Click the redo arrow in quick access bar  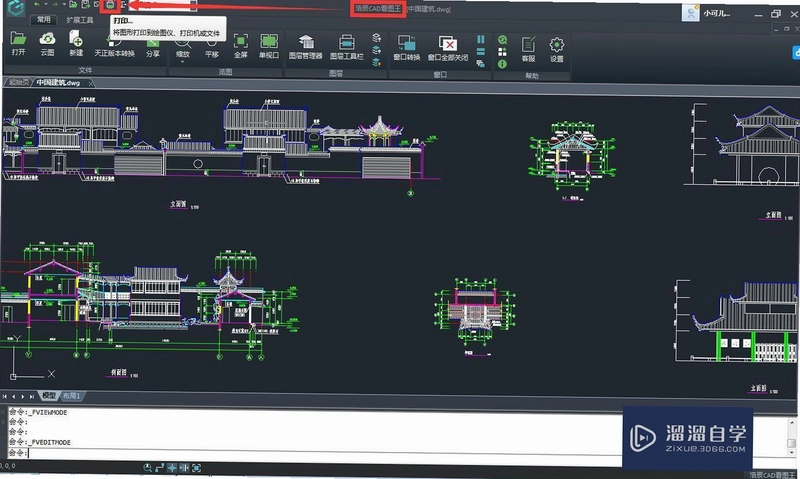click(x=55, y=5)
